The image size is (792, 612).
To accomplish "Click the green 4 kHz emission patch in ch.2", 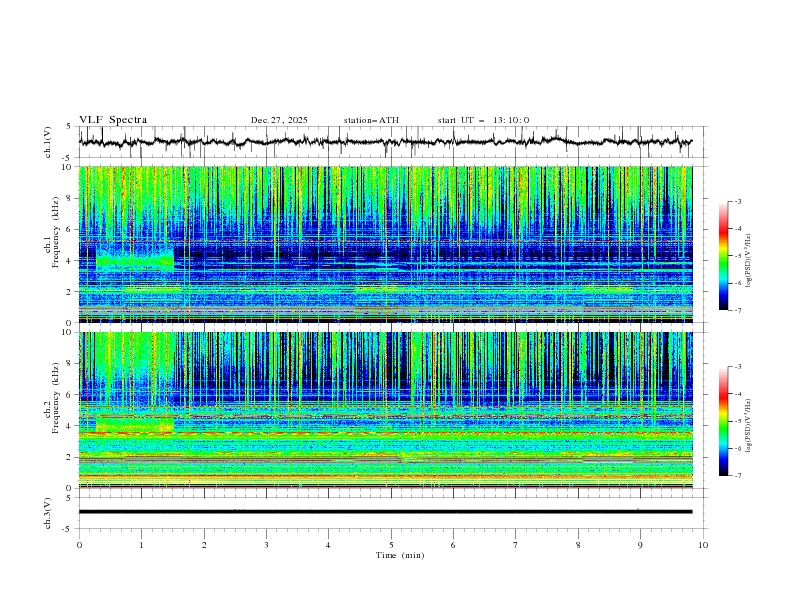I will [135, 425].
